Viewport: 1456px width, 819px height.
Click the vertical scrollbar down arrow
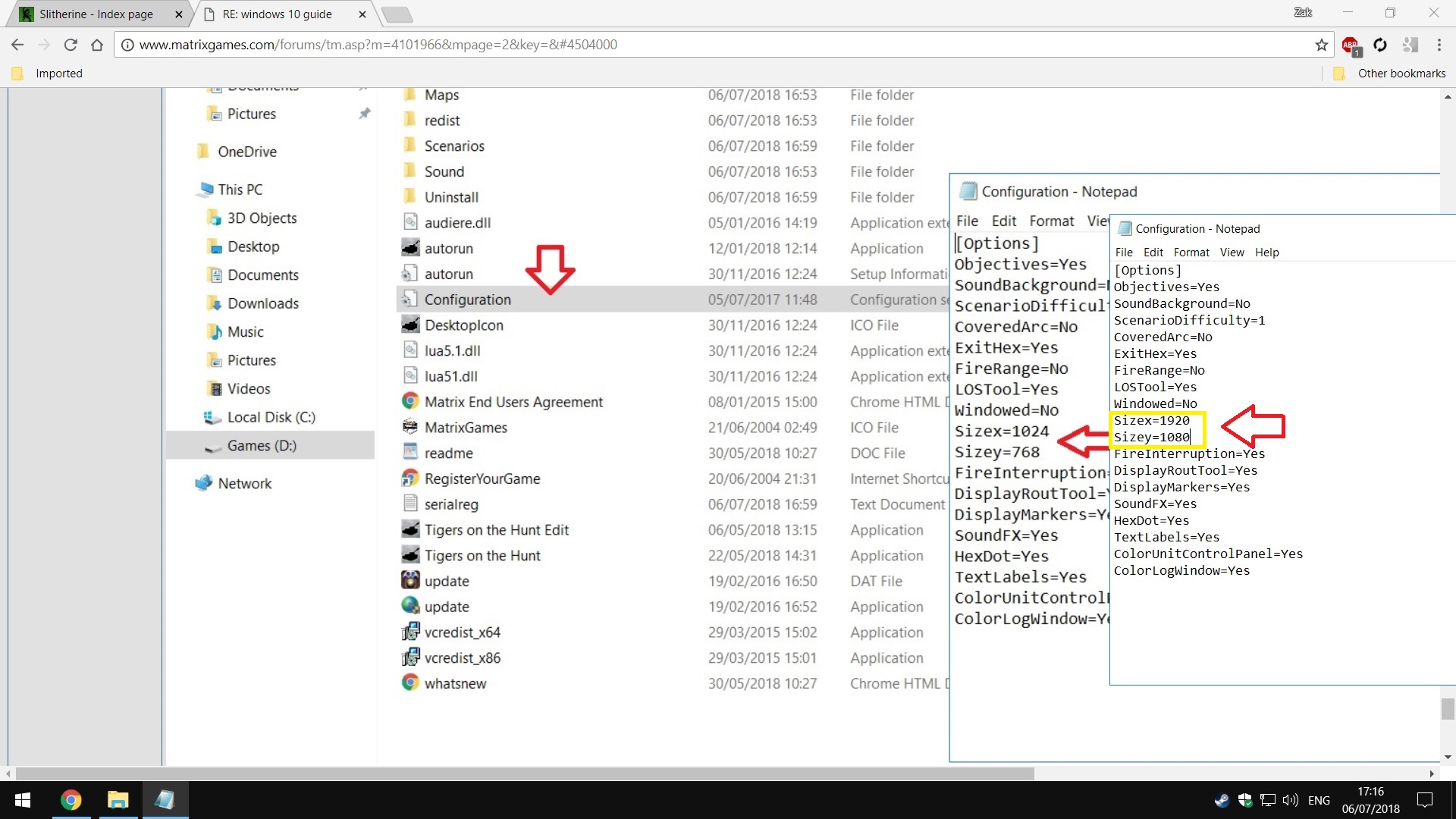click(x=1448, y=757)
